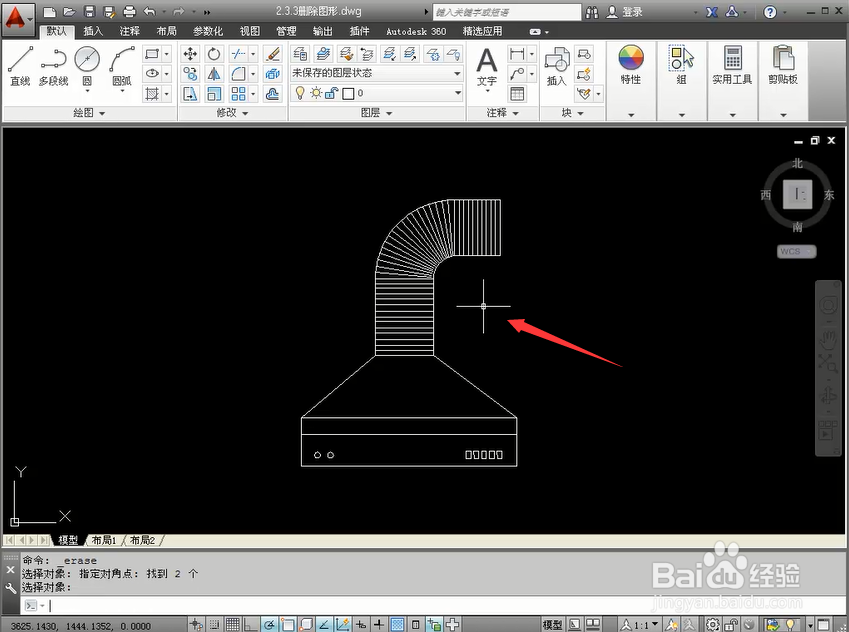Click the Table tool icon
Viewport: 849px width, 632px height.
tap(517, 94)
